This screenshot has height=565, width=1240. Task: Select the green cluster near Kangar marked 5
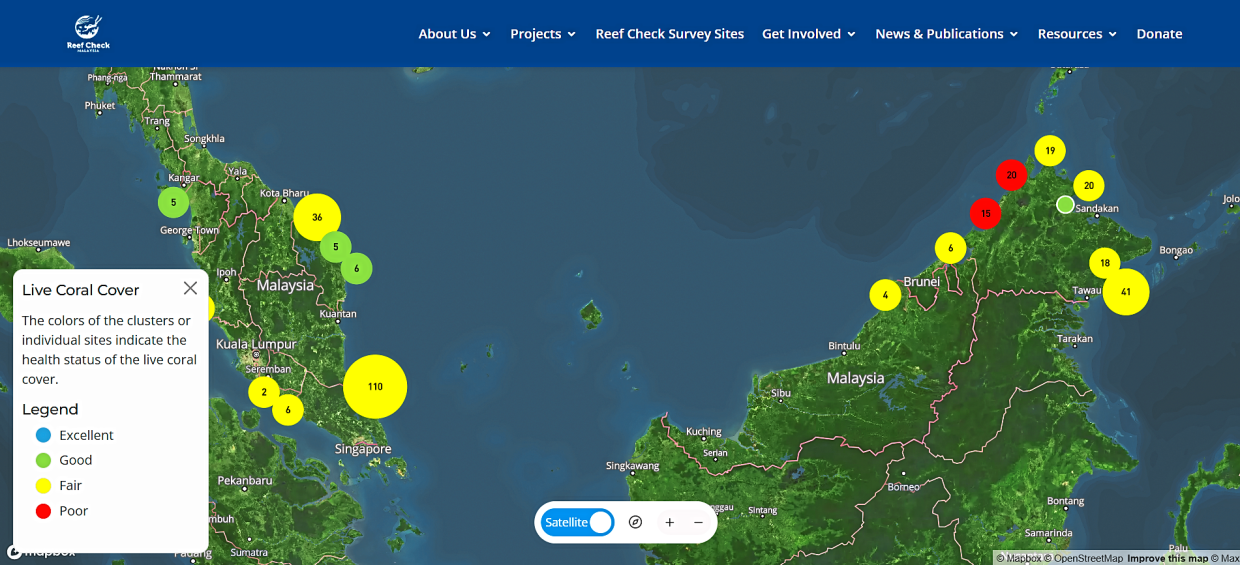tap(173, 202)
